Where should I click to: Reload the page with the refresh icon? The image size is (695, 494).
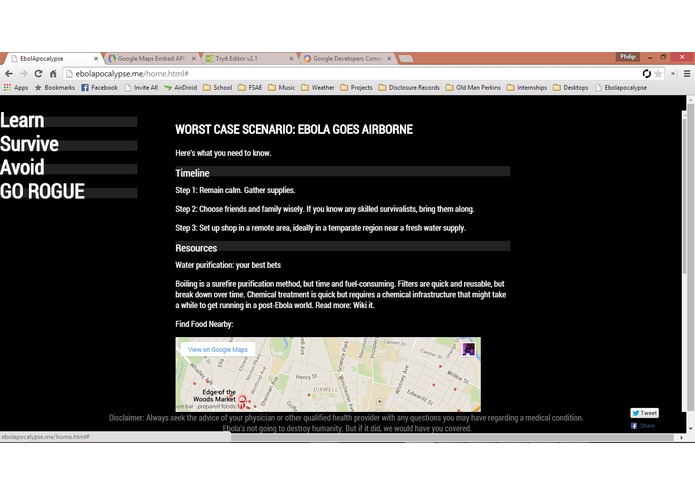pos(39,74)
